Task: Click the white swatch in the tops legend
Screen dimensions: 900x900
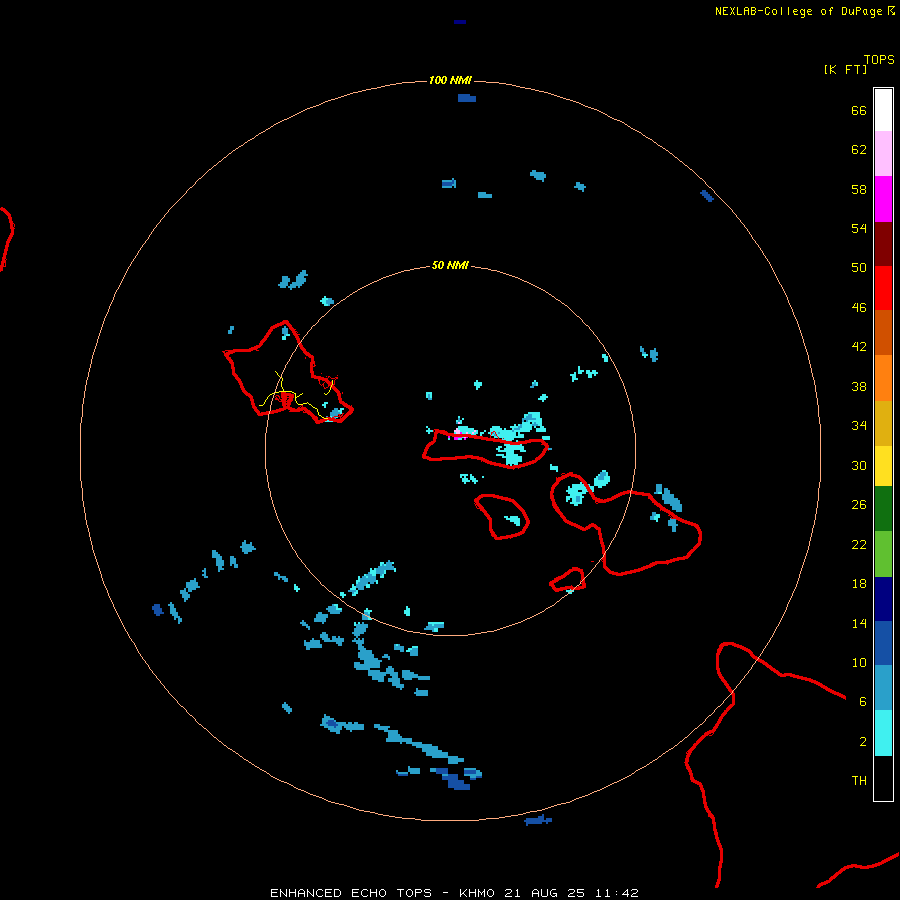Action: click(883, 110)
